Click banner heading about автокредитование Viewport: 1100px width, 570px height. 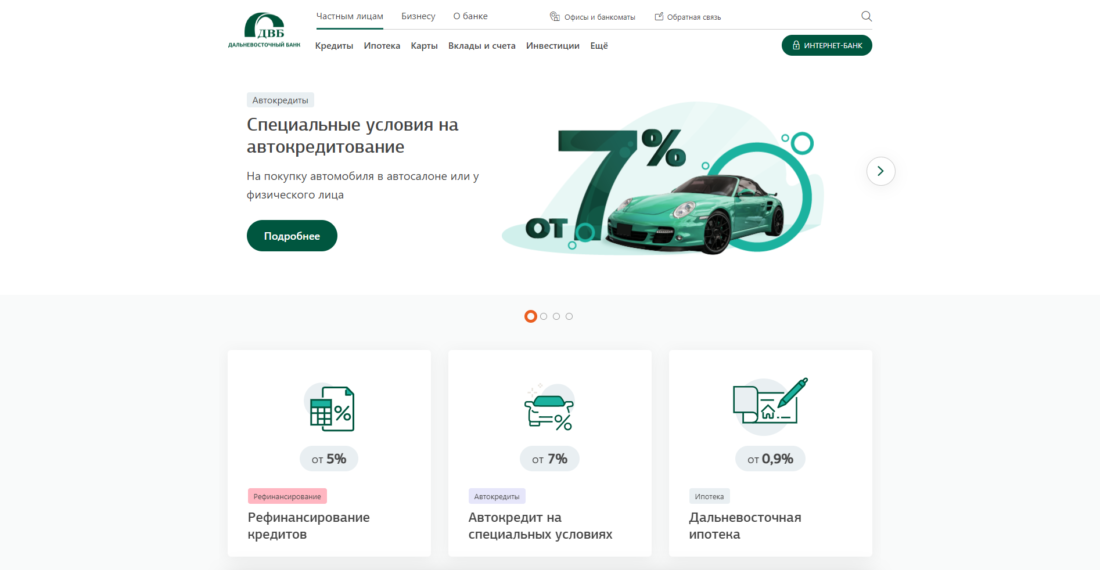[x=352, y=135]
